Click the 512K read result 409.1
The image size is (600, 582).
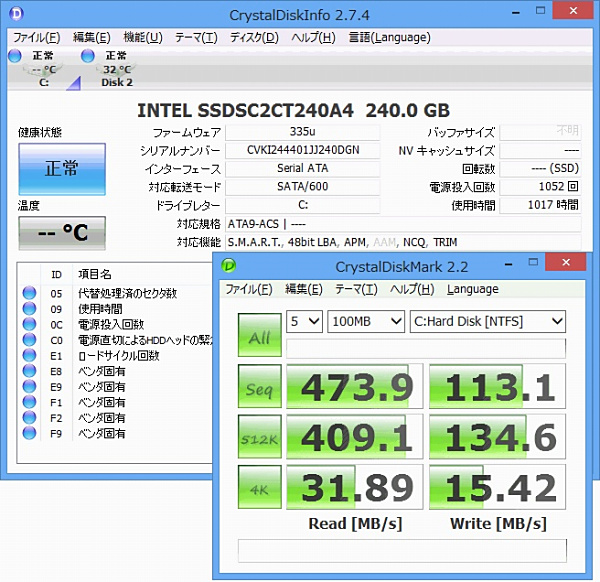[x=355, y=437]
